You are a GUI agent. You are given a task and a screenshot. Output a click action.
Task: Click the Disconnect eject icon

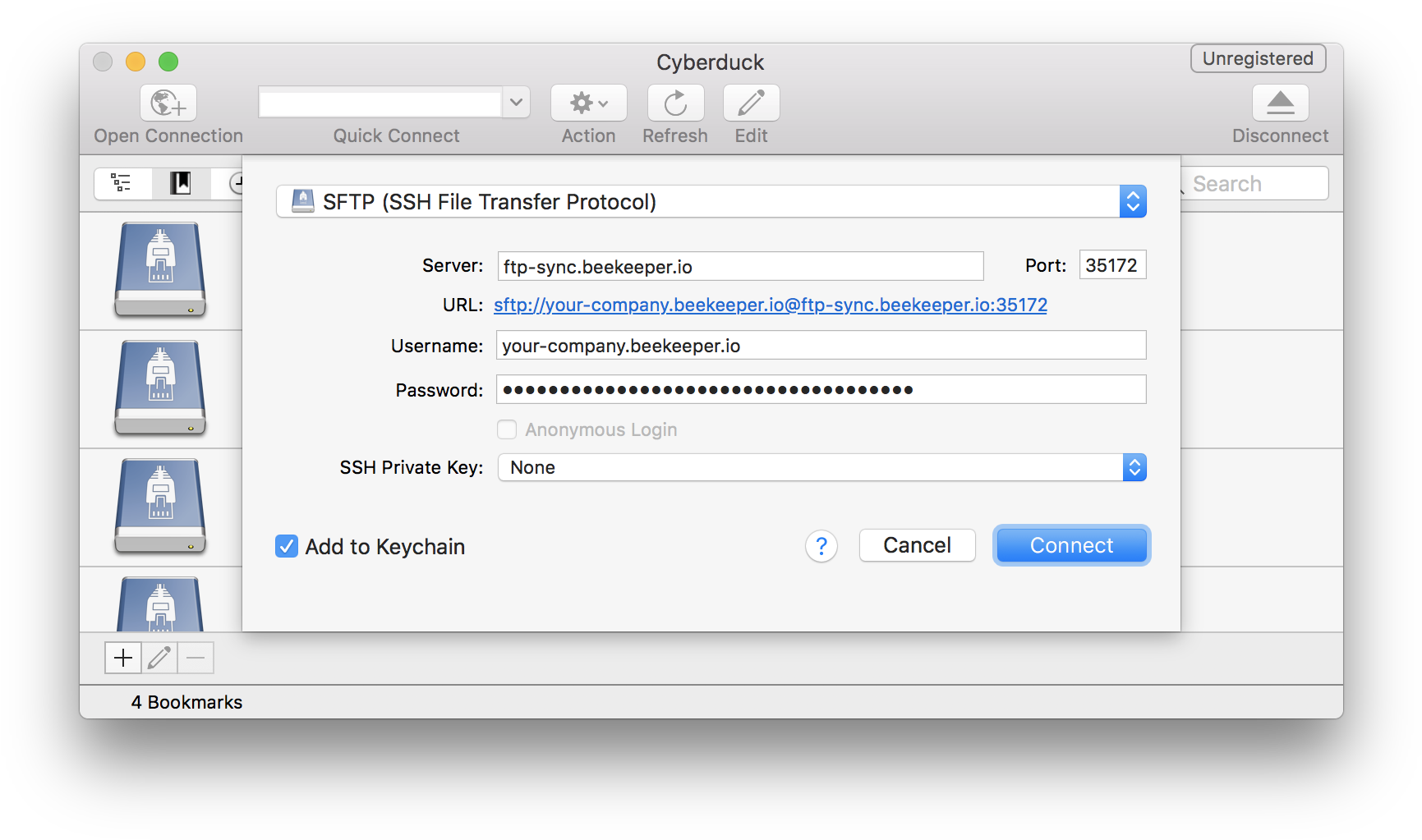(1280, 103)
